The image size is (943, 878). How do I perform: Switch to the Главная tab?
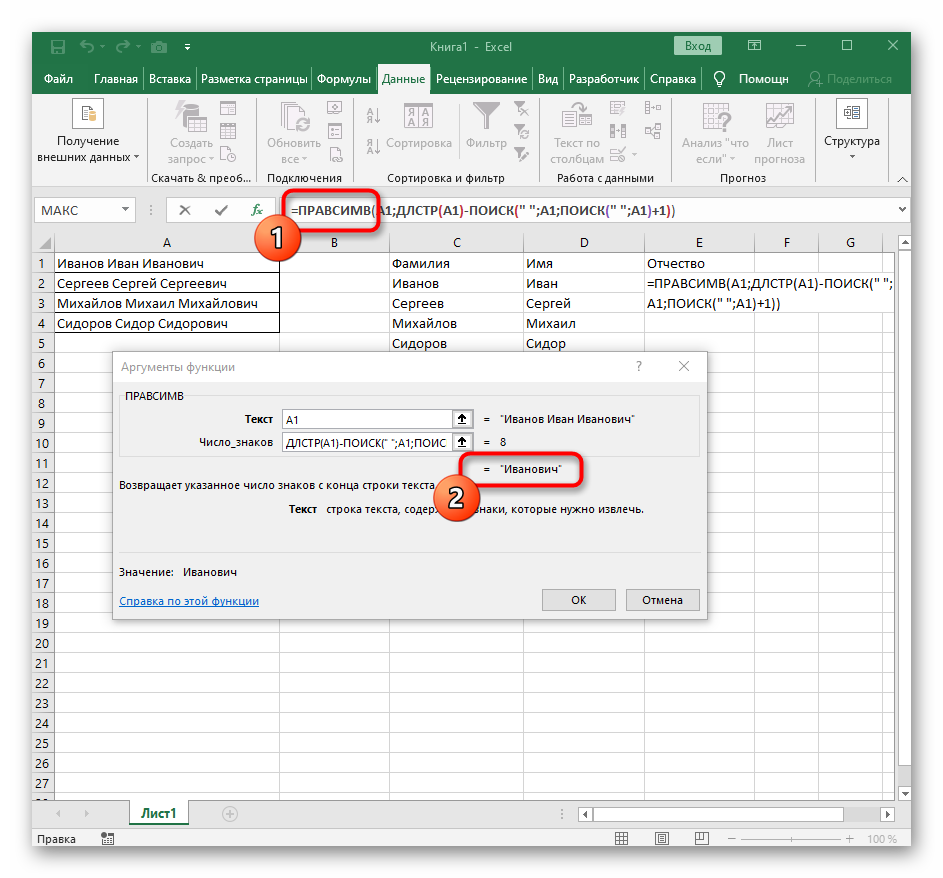click(x=116, y=79)
